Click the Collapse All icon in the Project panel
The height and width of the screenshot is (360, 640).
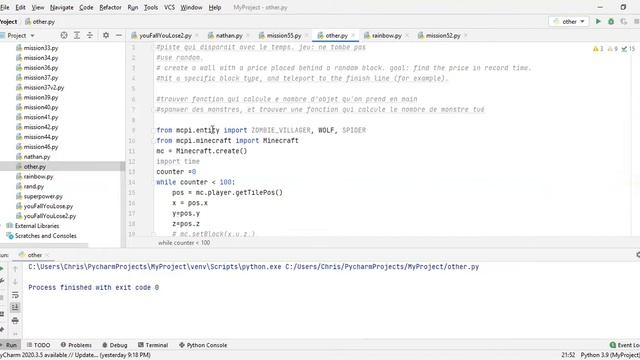(90, 36)
